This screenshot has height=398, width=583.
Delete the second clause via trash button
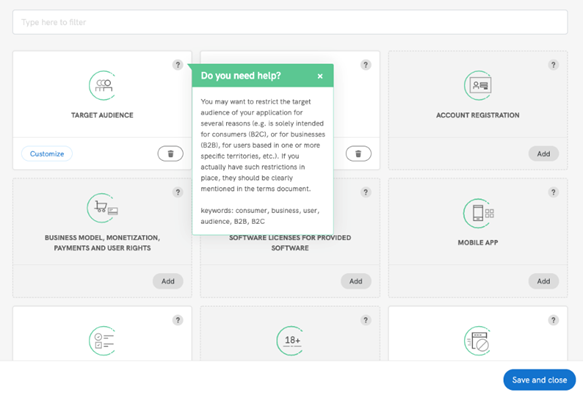click(358, 154)
